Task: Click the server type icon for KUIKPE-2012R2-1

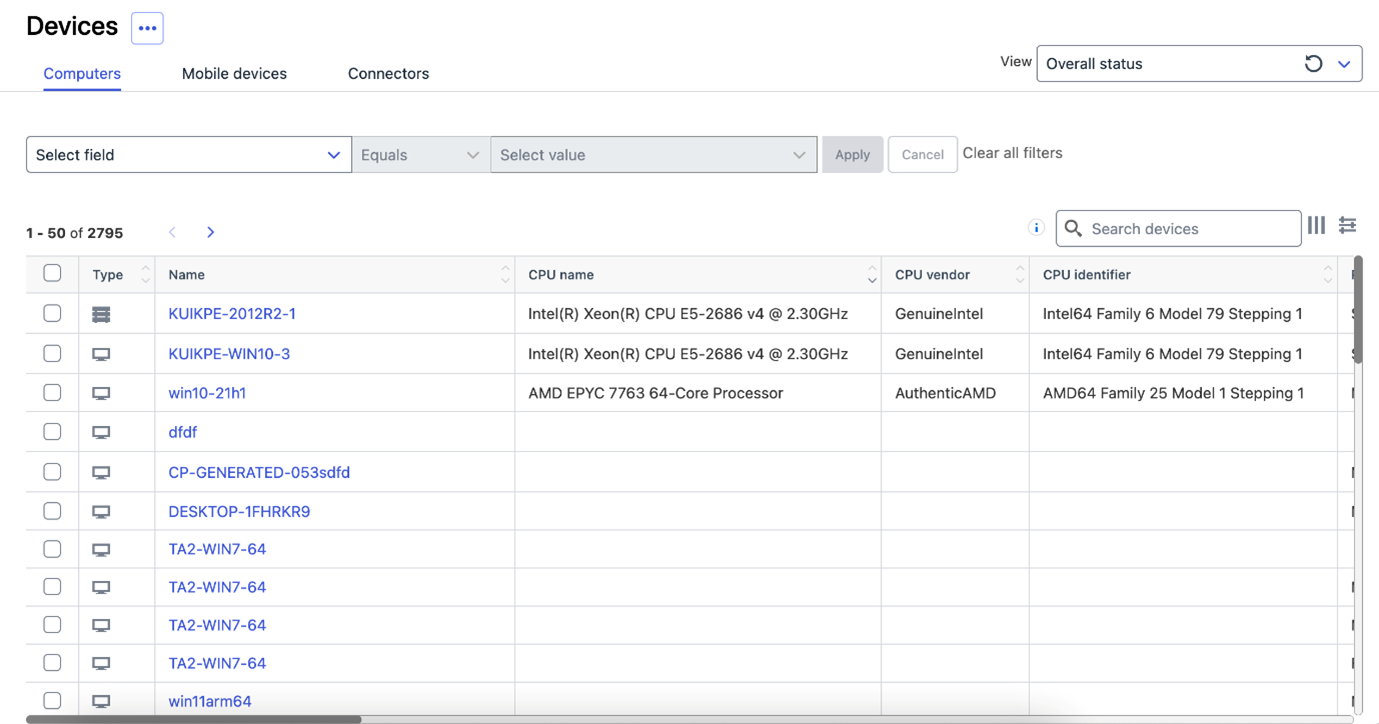Action: pyautogui.click(x=101, y=314)
